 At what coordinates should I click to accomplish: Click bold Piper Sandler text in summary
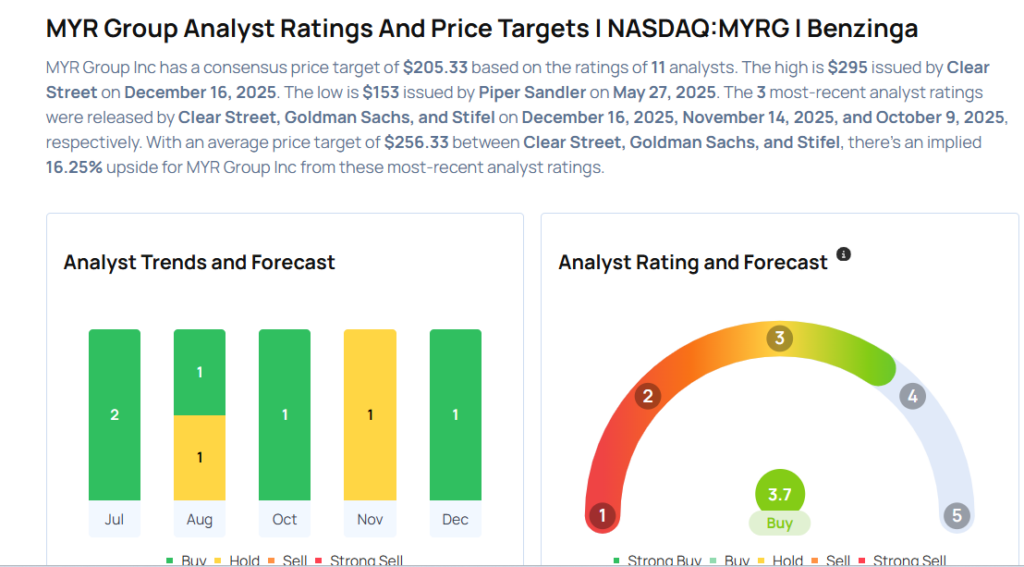(525, 92)
